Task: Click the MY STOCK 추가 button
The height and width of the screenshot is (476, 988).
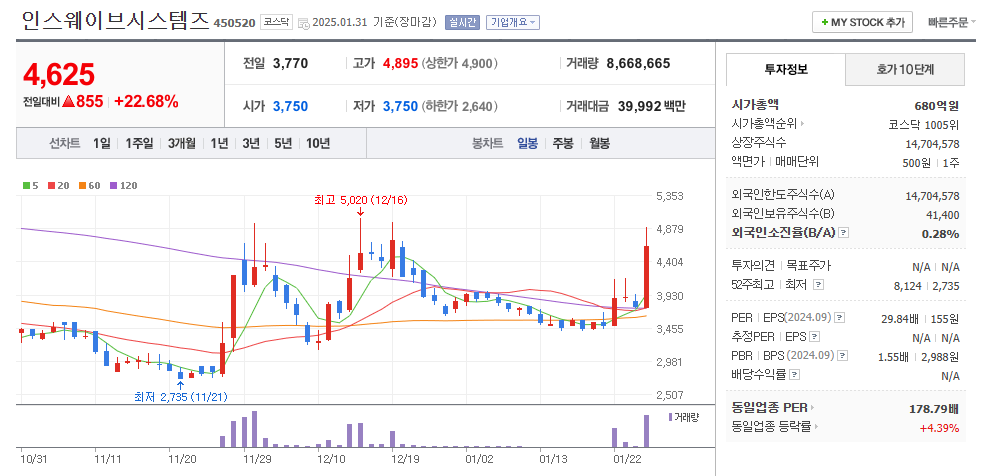Action: (x=862, y=22)
